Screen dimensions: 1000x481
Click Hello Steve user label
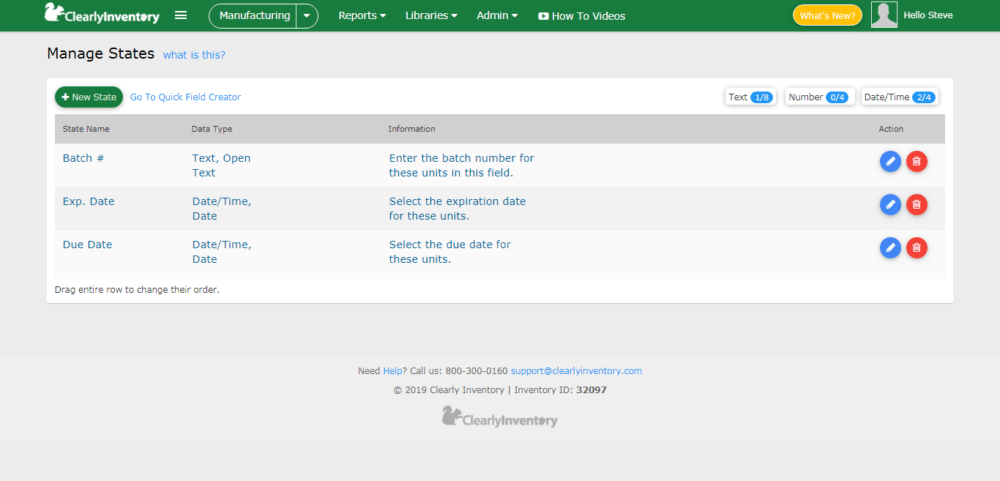click(x=928, y=15)
